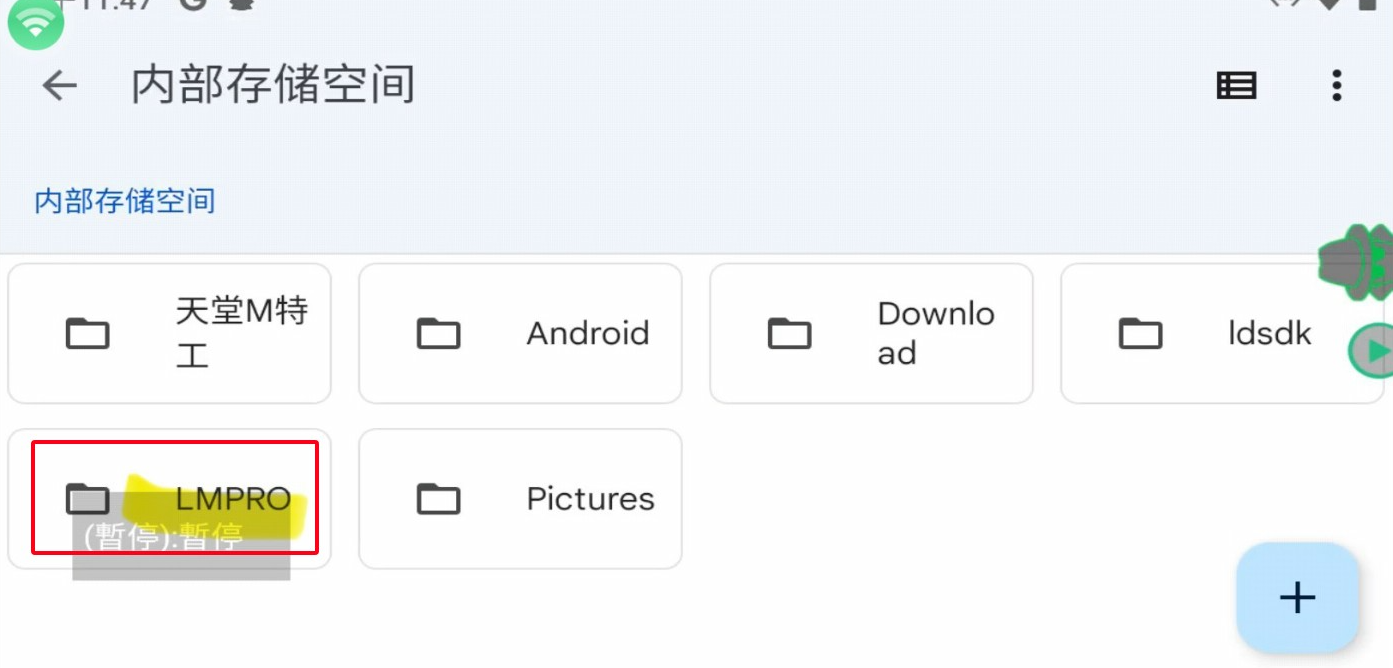This screenshot has width=1393, height=668.
Task: Click the folder icon beside ldsdk
Action: point(1140,333)
